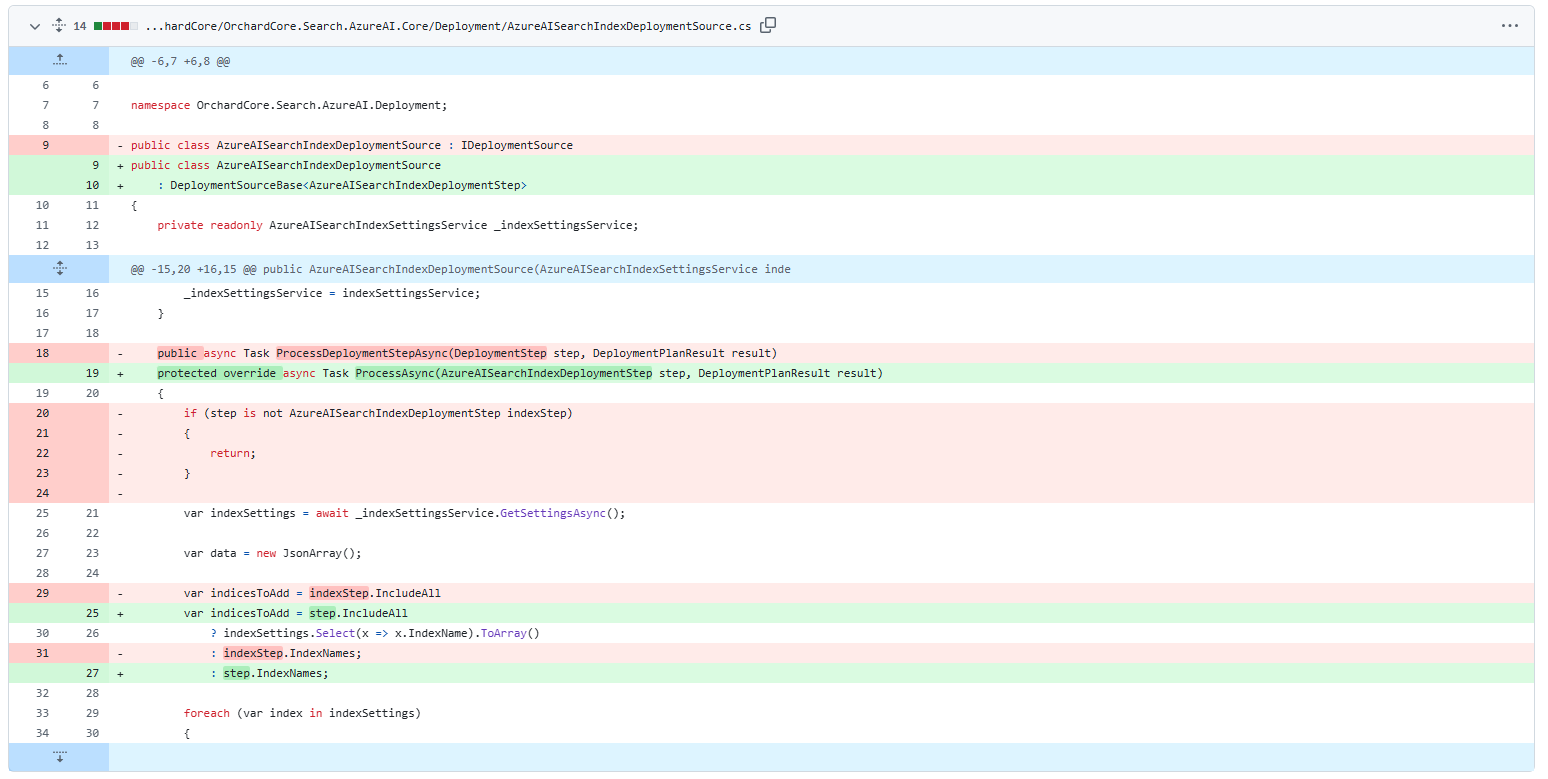Click the expand-all-lines icon beside 14
Image resolution: width=1548 pixels, height=779 pixels.
pos(58,26)
